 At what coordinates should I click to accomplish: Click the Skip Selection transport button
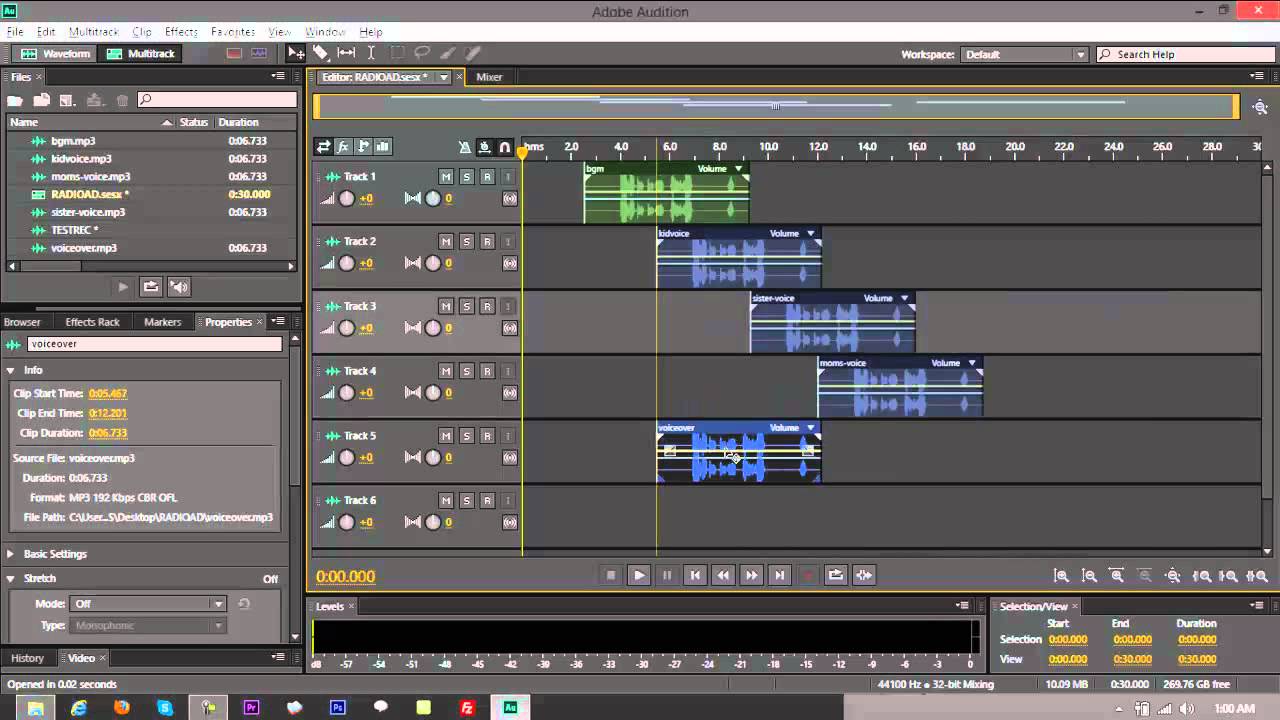tap(864, 575)
